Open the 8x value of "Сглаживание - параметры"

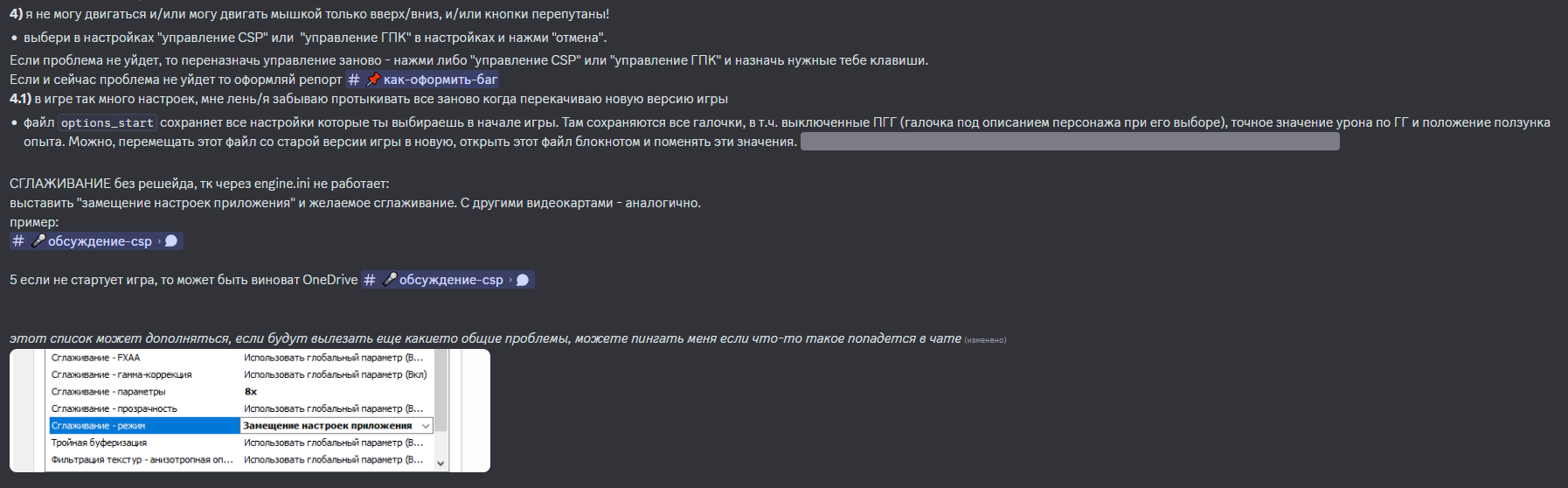click(251, 392)
